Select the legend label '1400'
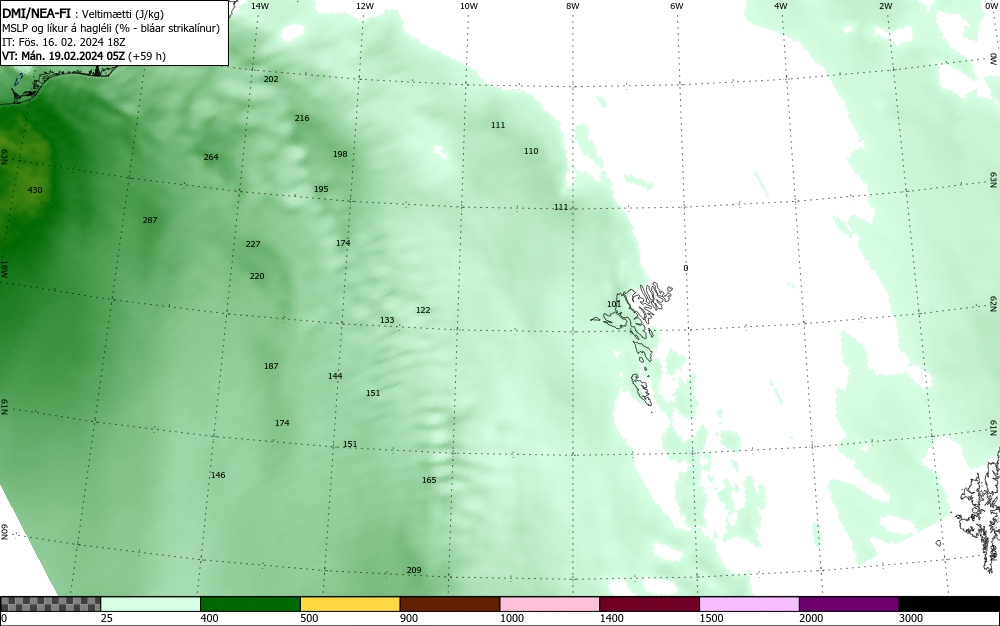Screen dimensions: 1000x626 [x=612, y=618]
